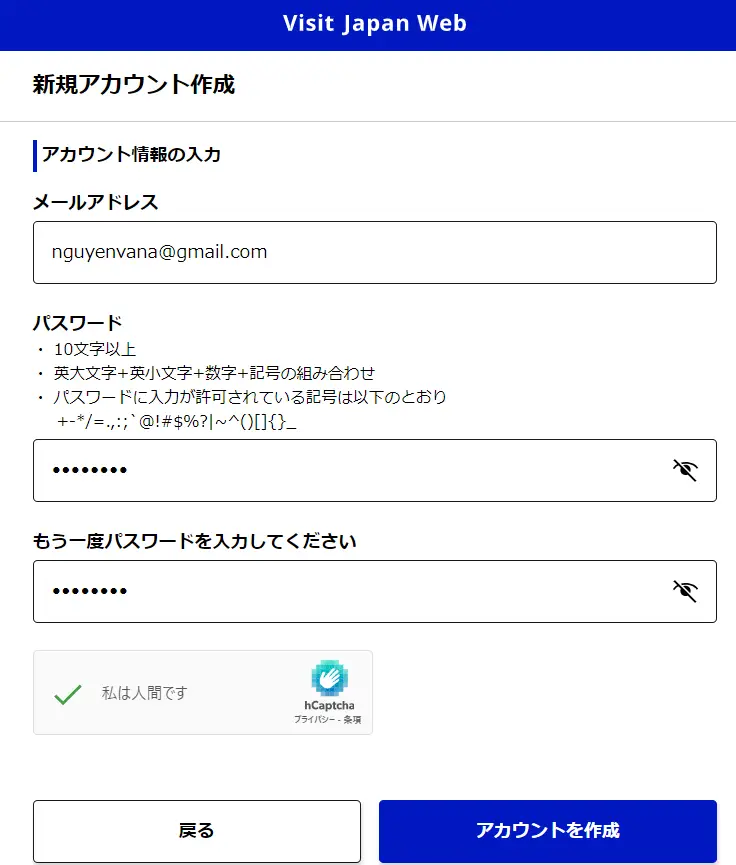Screen dimensions: 736x865
Task: Click the 10文字以上 password requirement text
Action: 95,349
